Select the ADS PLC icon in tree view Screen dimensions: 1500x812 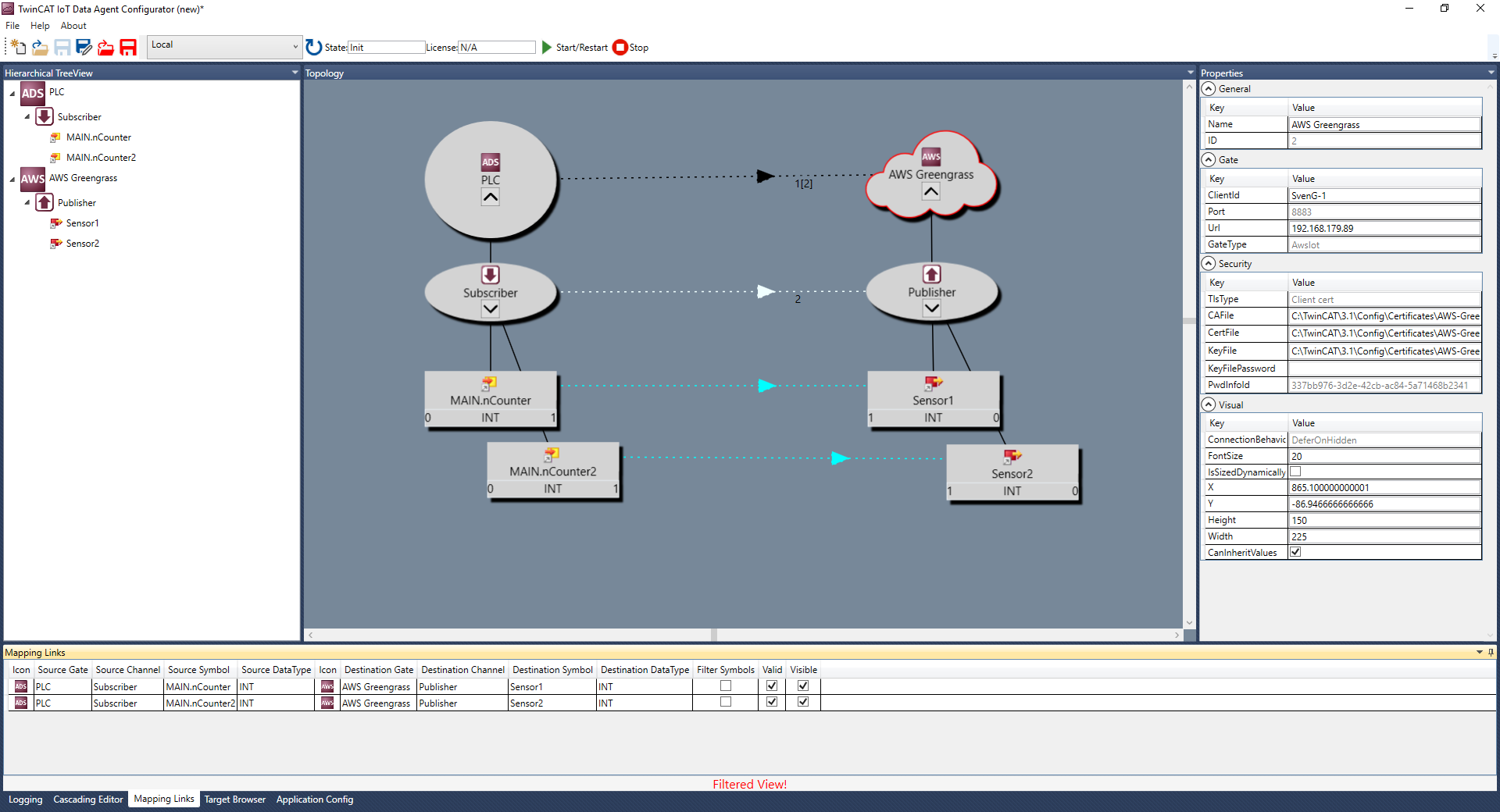[x=32, y=93]
